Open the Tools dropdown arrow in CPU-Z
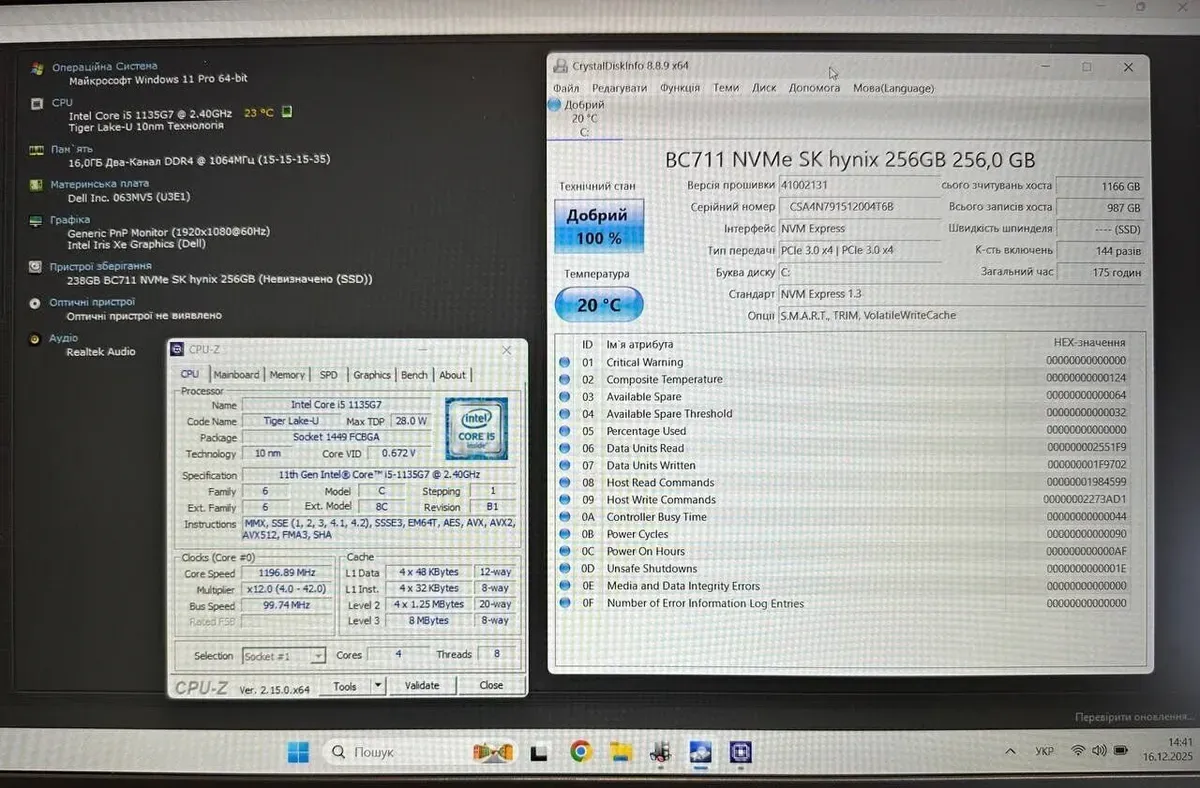This screenshot has width=1200, height=788. point(378,686)
